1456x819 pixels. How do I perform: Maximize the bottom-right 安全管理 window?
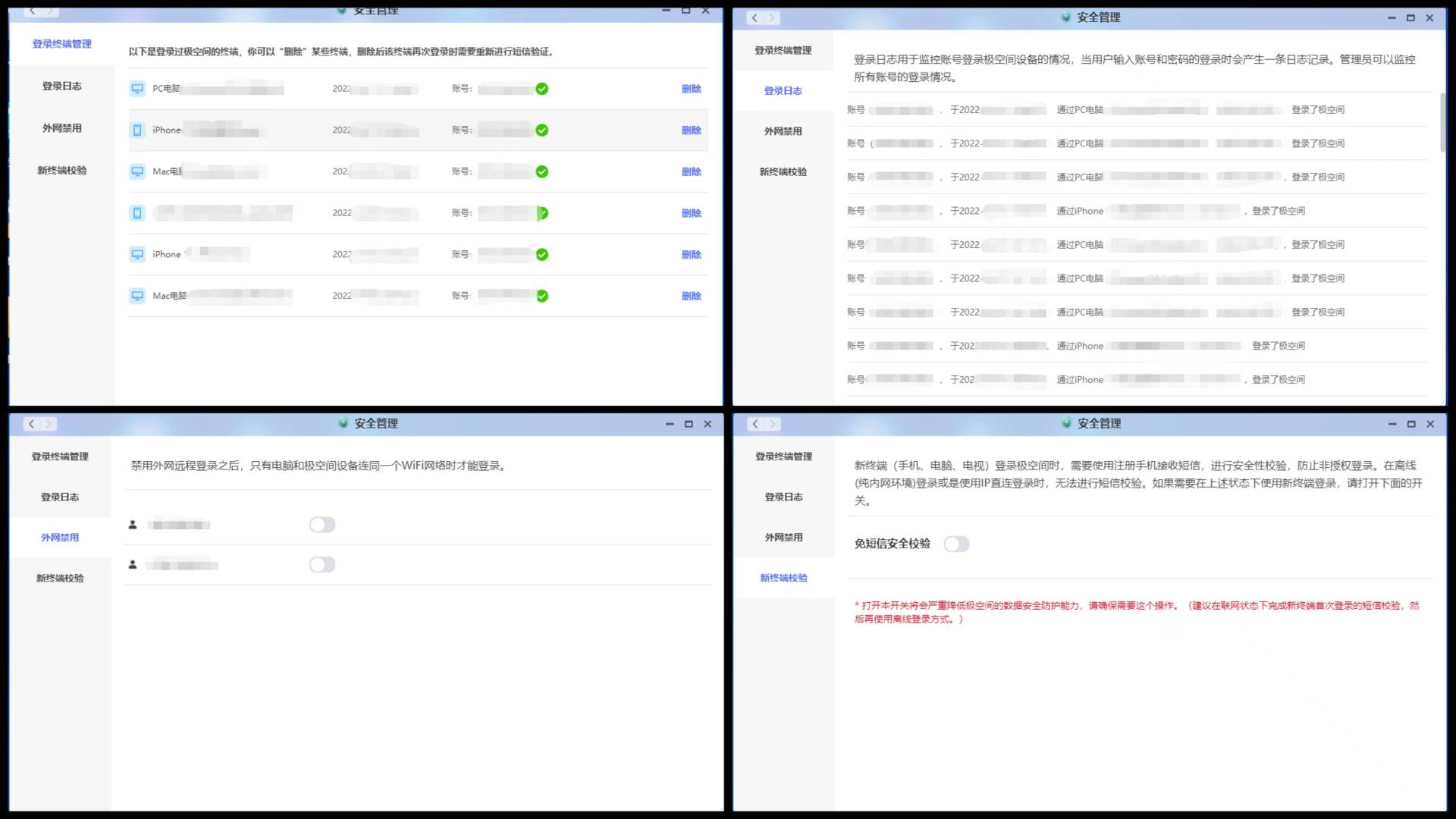[1410, 424]
